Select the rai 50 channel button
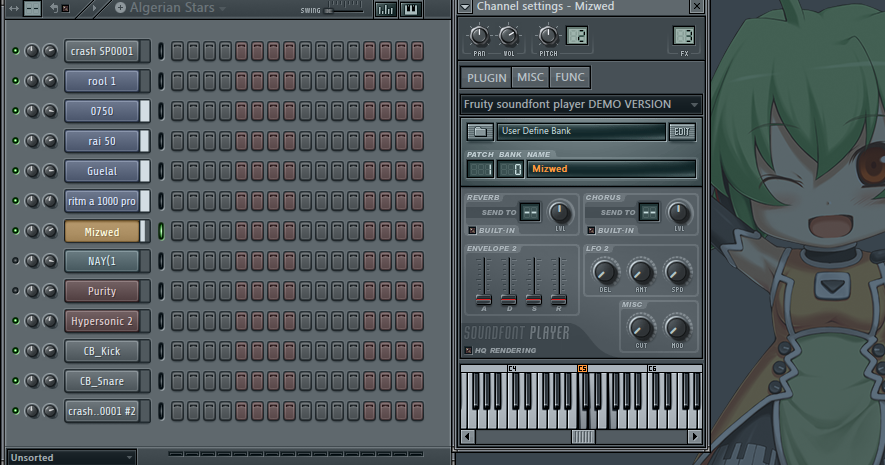Screen dimensions: 885x465 pyautogui.click(x=102, y=141)
